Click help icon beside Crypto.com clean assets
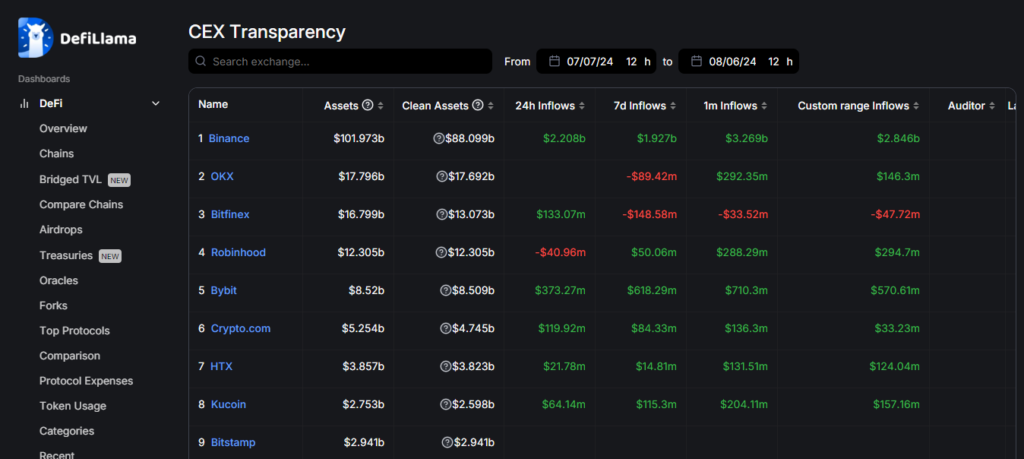The image size is (1024, 459). tap(445, 328)
